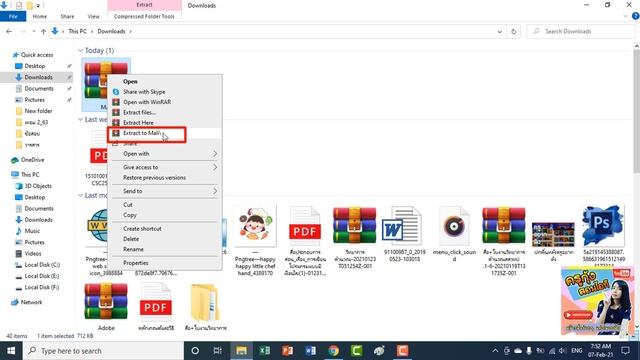Go up one folder level arrow
This screenshot has height=360, width=640.
coord(43,31)
